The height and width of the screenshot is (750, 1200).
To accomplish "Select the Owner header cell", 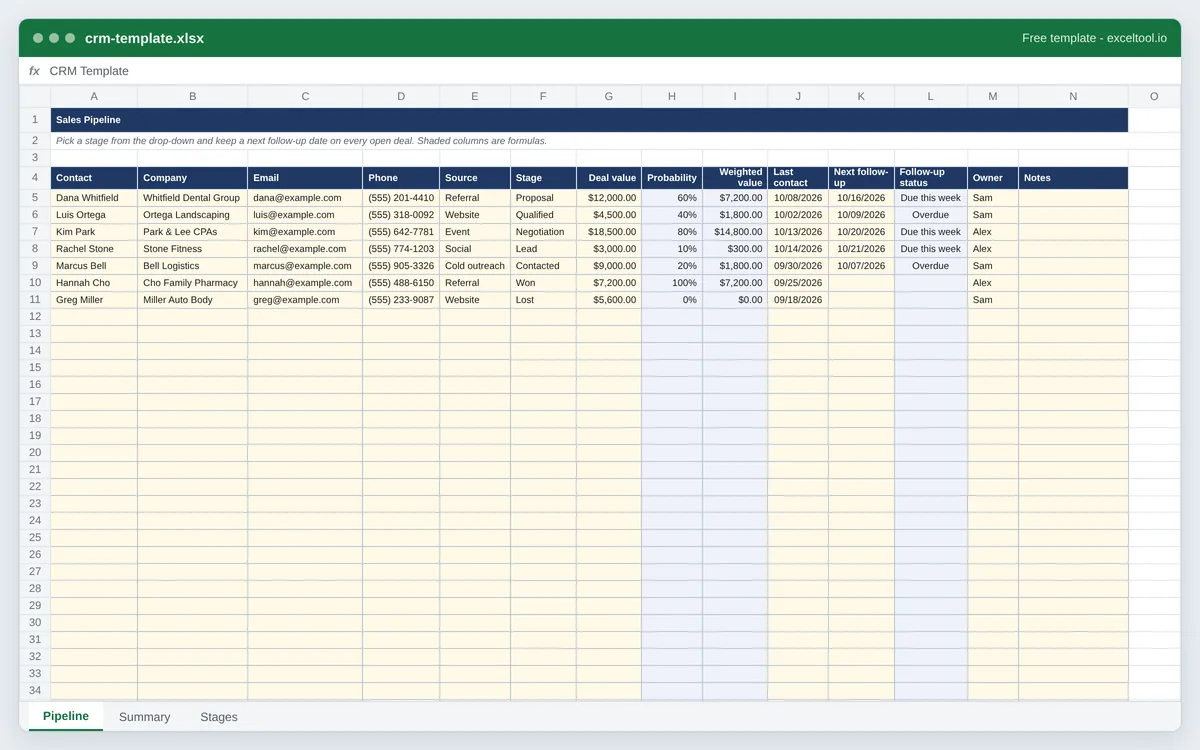I will coord(993,178).
